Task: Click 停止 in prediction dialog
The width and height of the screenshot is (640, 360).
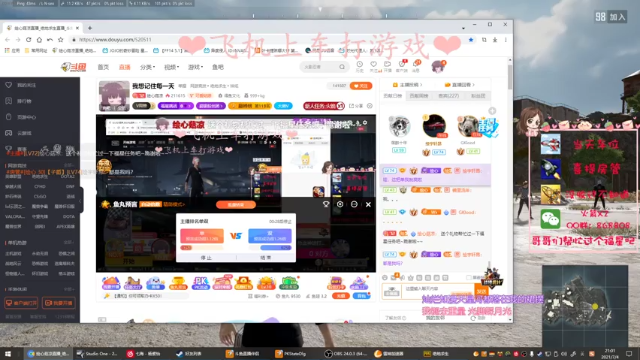Action: (x=206, y=258)
